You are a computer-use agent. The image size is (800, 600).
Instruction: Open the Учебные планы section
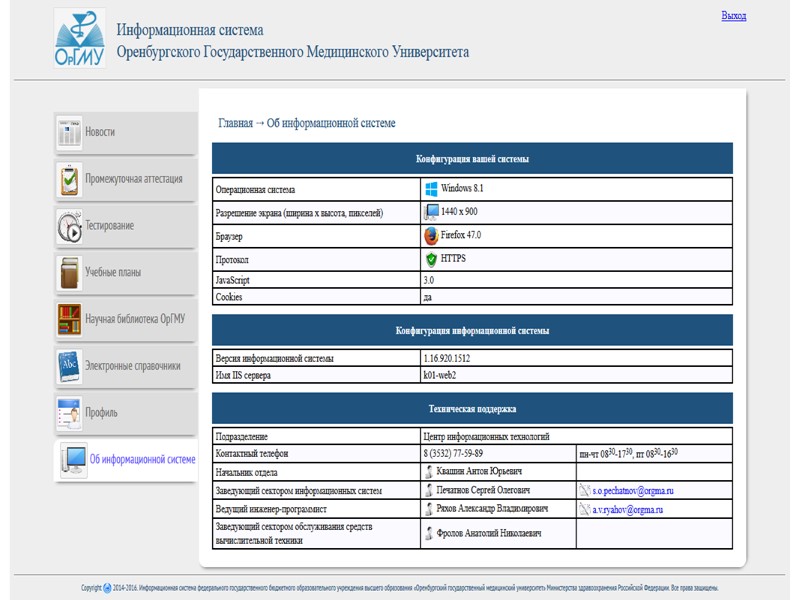point(126,273)
